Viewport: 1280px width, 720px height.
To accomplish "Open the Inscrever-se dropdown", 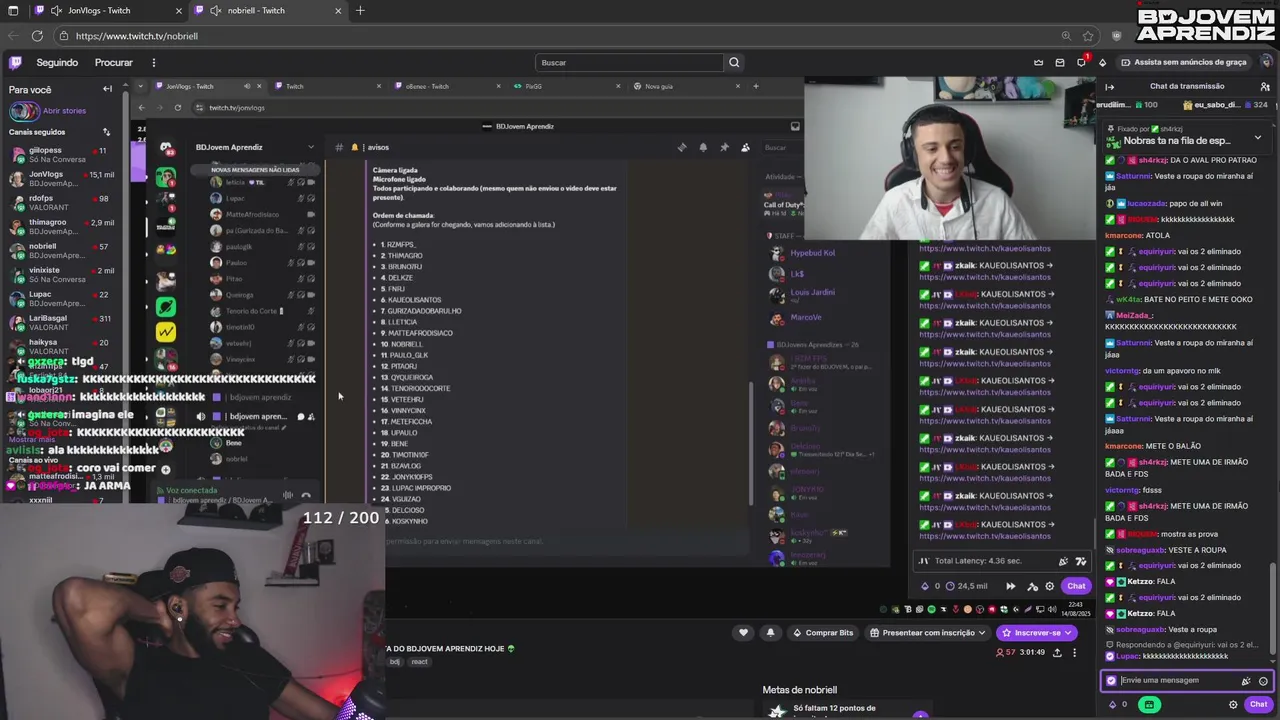I will click(x=1037, y=632).
